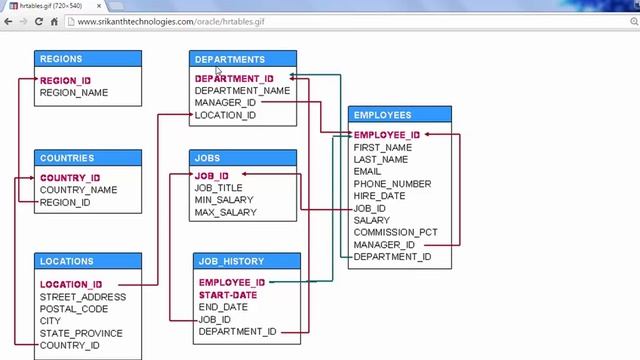Image resolution: width=640 pixels, height=360 pixels.
Task: Click POSTAL_CODE in the LOCATIONS table
Action: pyautogui.click(x=74, y=309)
